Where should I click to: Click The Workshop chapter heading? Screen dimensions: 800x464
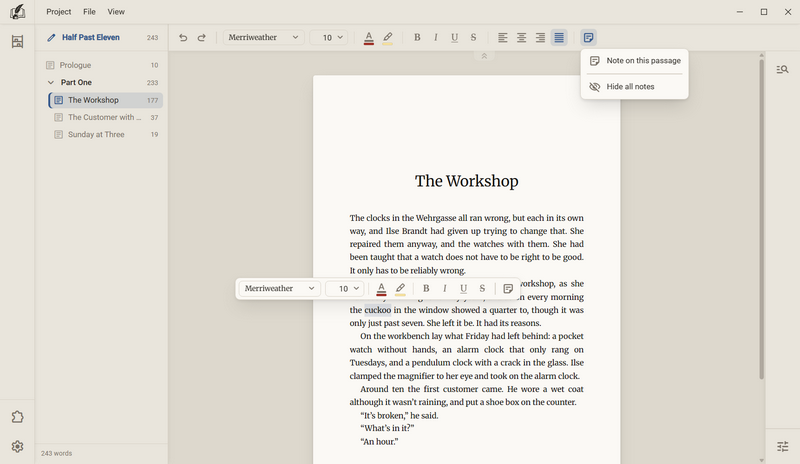(466, 181)
